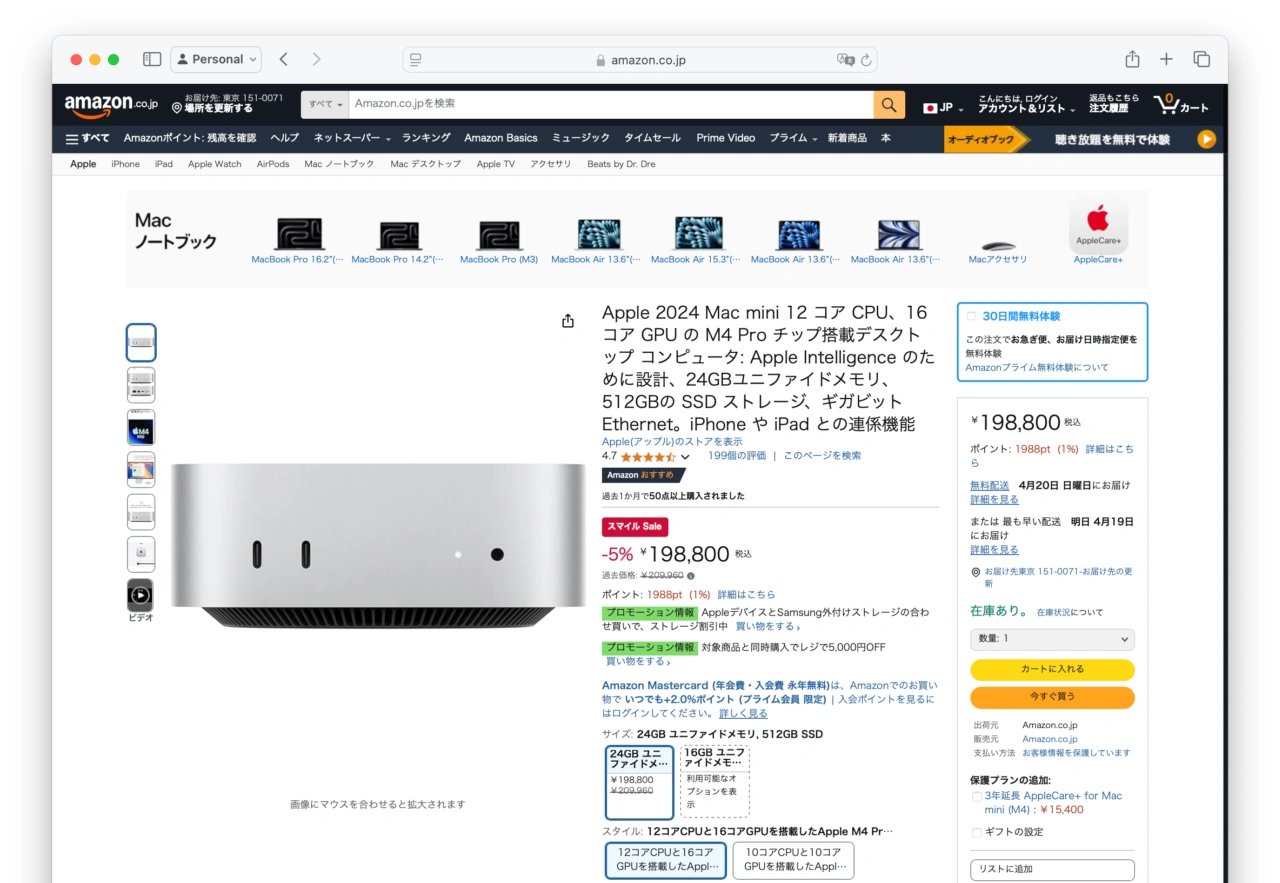Screen dimensions: 1280x883
Task: Reload the page with the refresh icon
Action: 867,60
